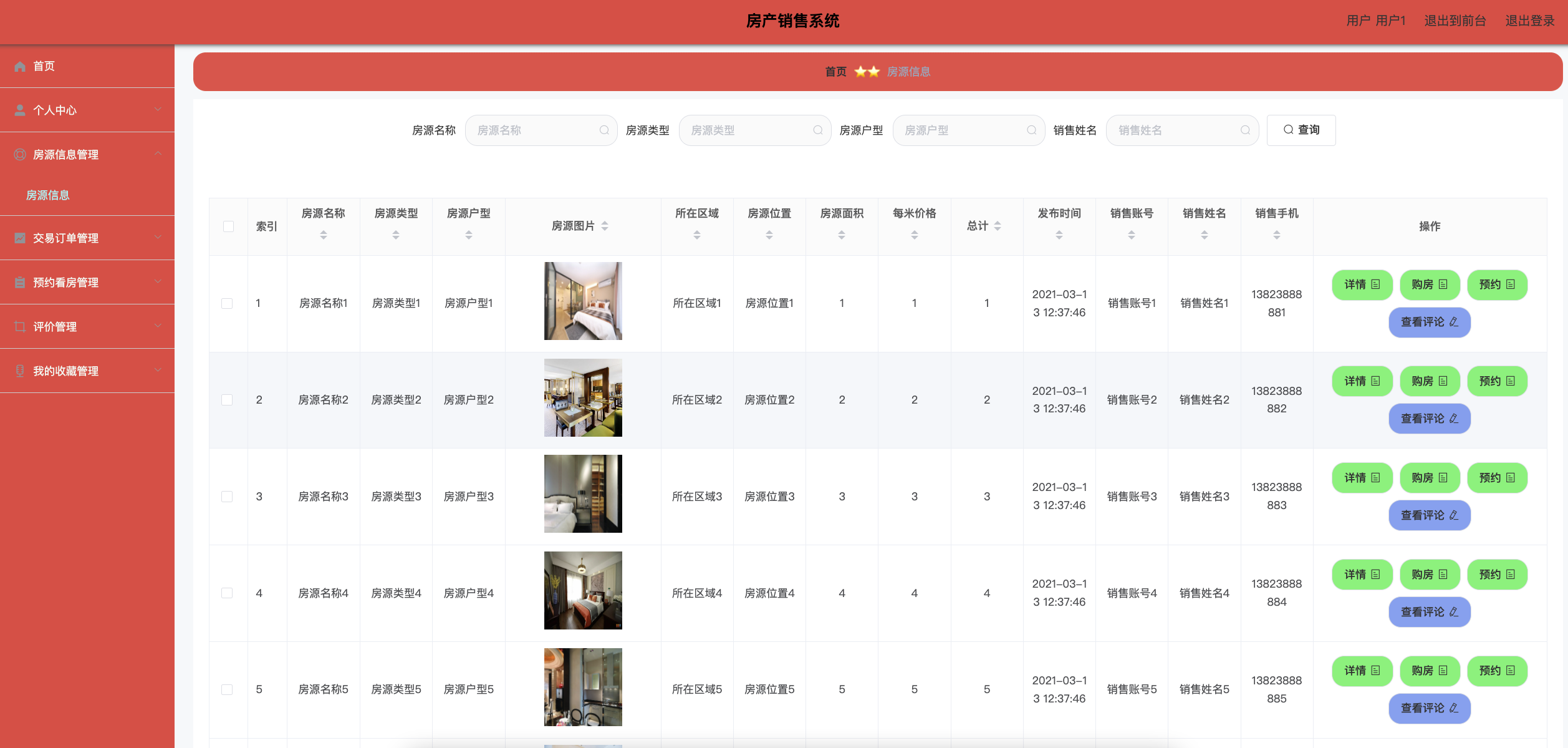Click 退出到前台 in the header
The height and width of the screenshot is (748, 1568).
click(x=1455, y=21)
